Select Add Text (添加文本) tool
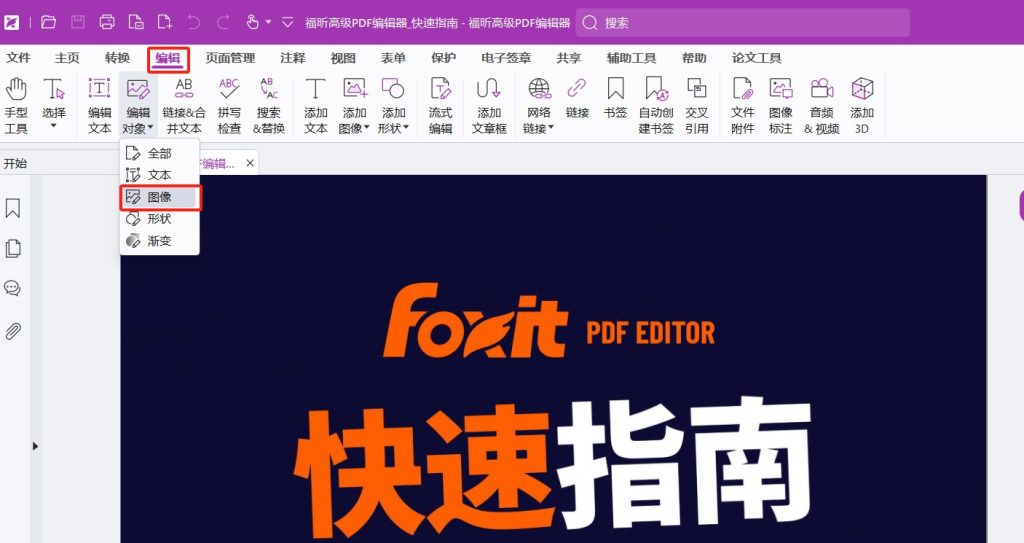Viewport: 1024px width, 543px height. 315,105
